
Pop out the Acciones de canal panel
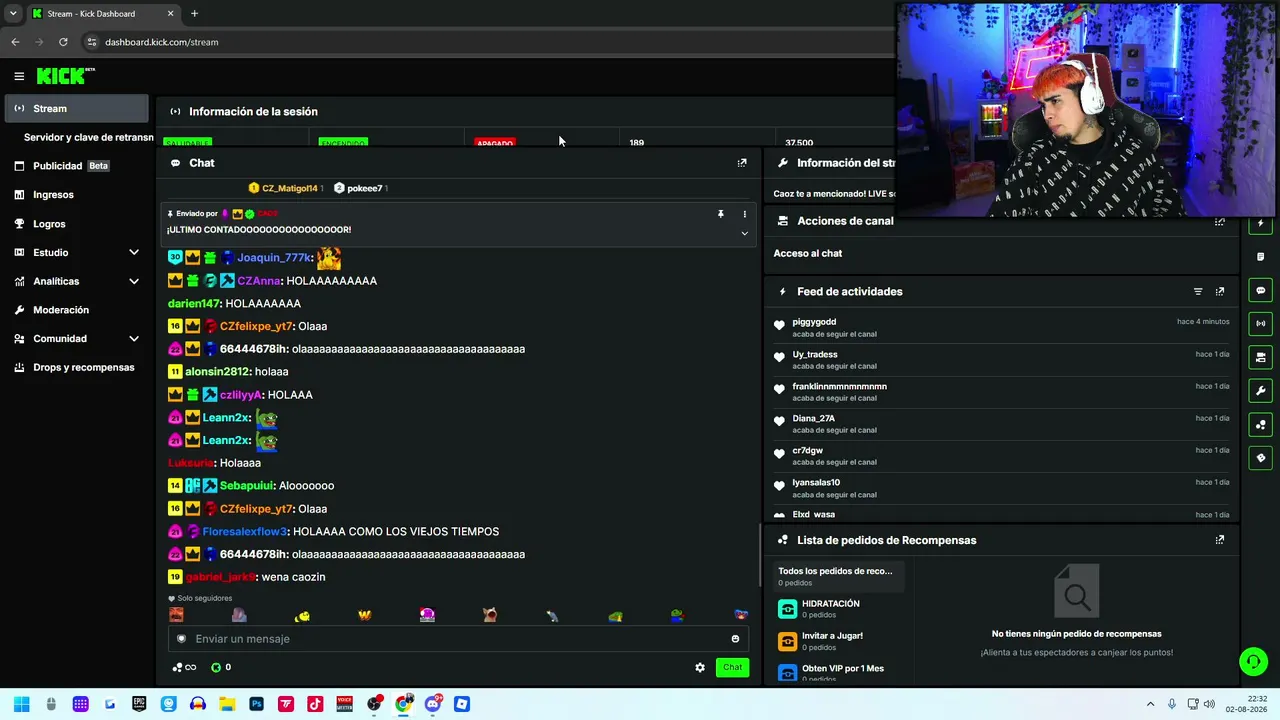1220,221
